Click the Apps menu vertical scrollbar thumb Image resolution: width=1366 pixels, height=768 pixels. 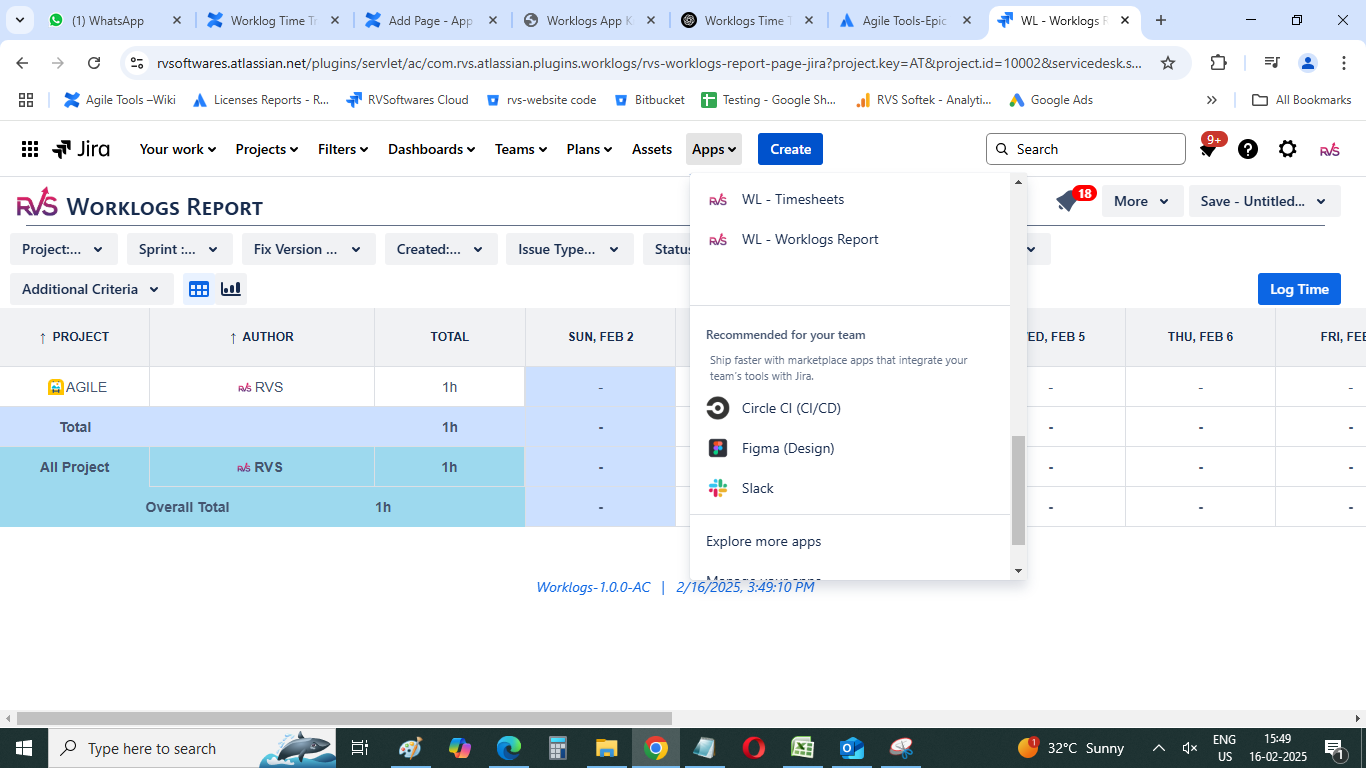(1018, 490)
